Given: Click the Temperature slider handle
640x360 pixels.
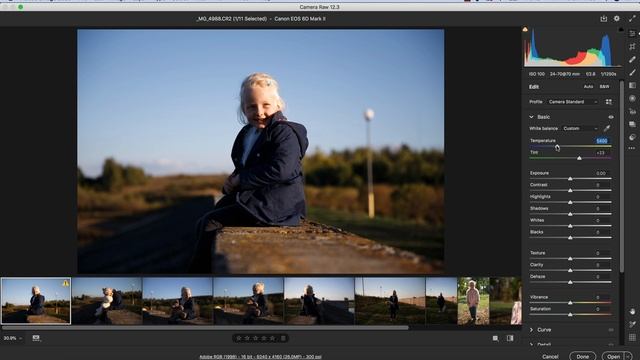Looking at the screenshot, I should pos(557,147).
